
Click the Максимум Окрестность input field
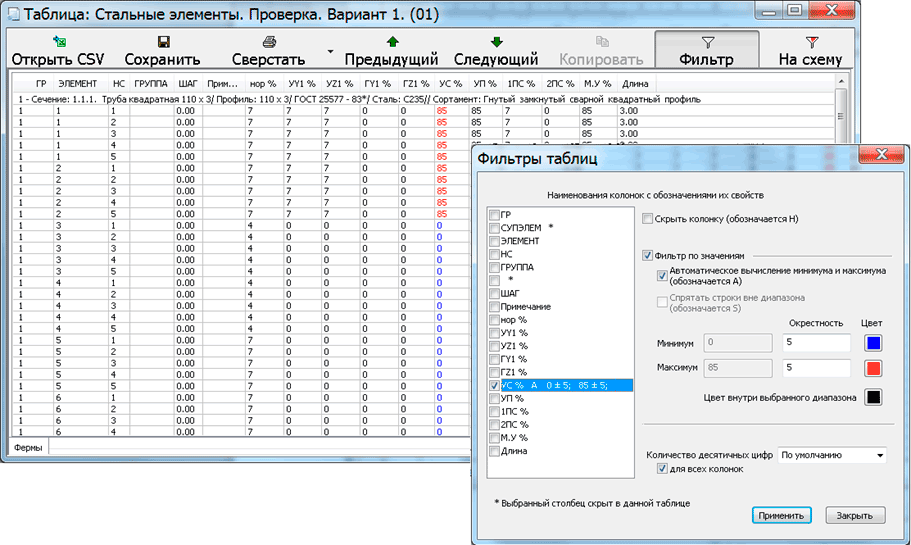[818, 368]
